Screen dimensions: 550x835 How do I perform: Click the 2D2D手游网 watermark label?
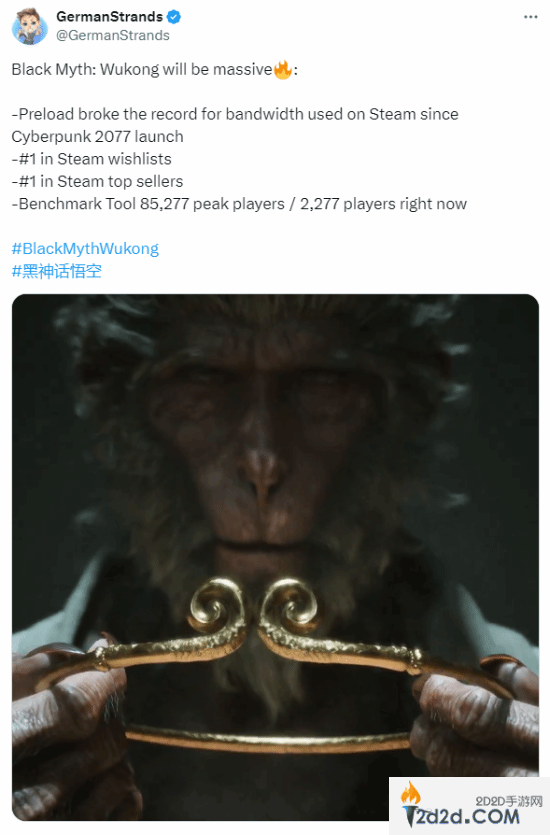coord(508,801)
